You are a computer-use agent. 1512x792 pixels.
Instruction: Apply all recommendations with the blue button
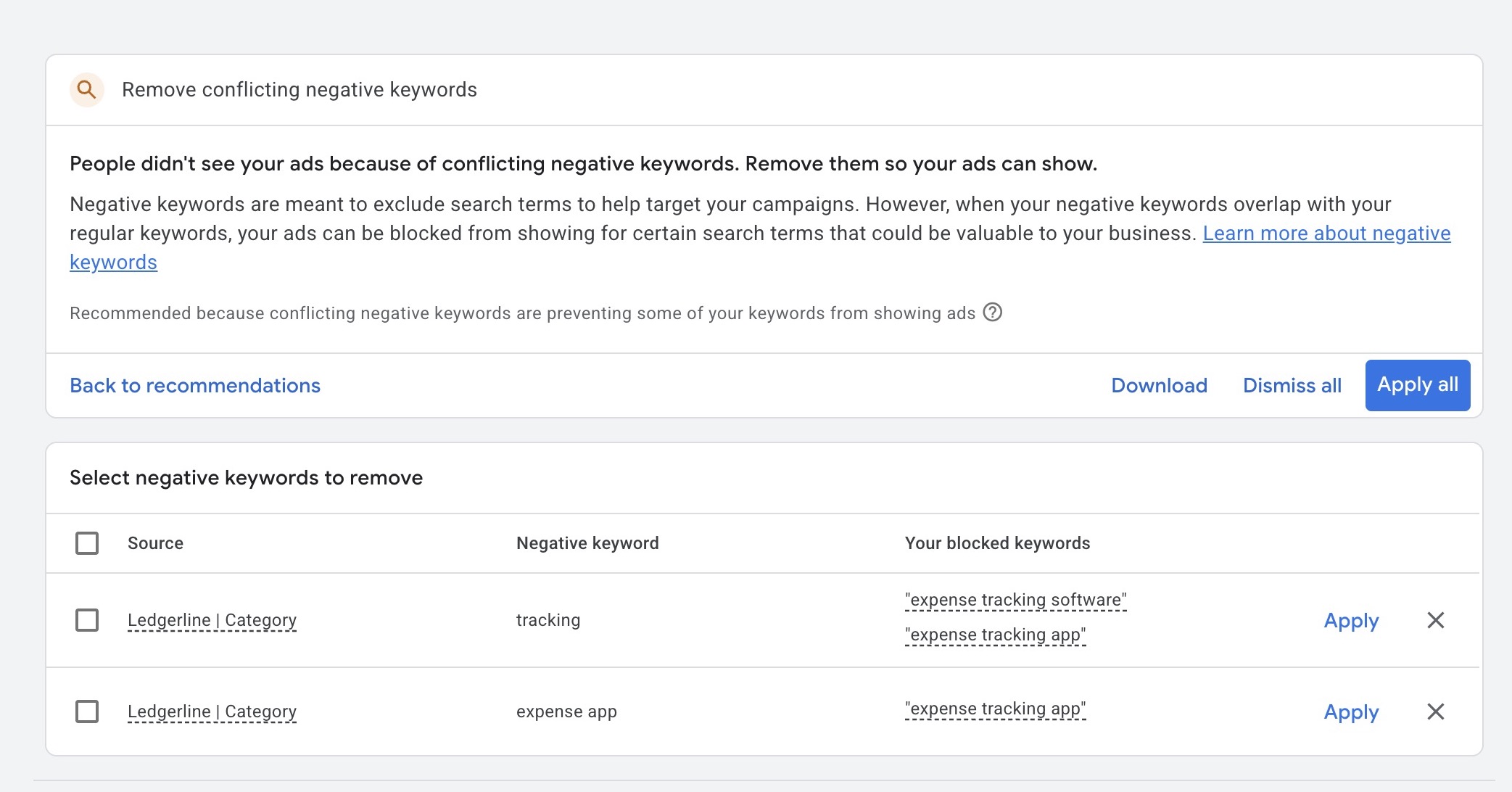pyautogui.click(x=1418, y=385)
